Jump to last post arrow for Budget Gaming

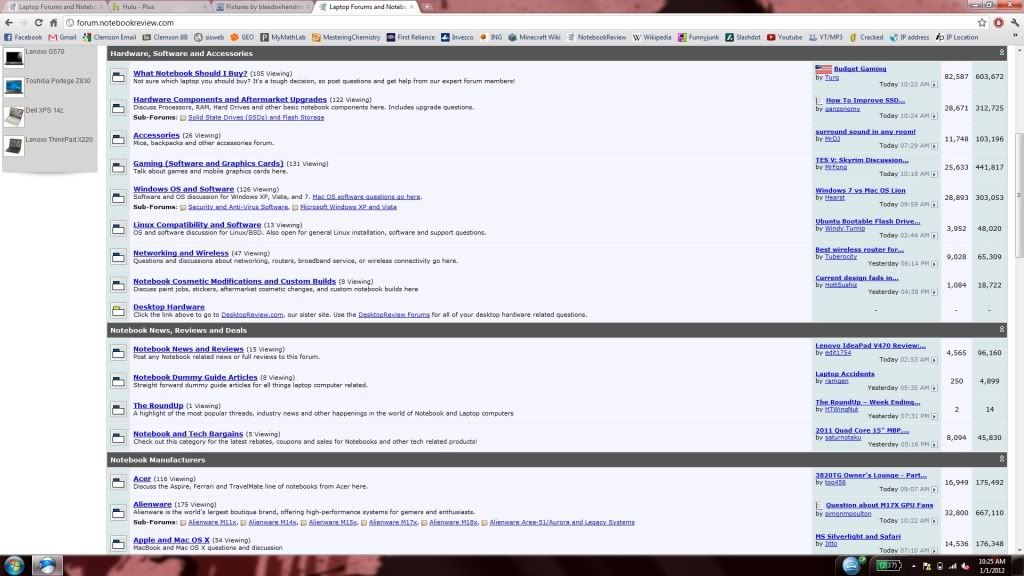pyautogui.click(x=935, y=85)
